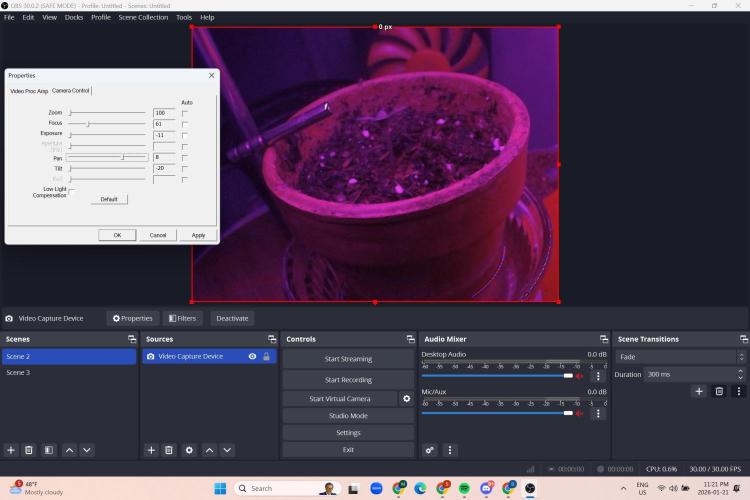Pop out the Audio Mixer dock

coord(603,339)
